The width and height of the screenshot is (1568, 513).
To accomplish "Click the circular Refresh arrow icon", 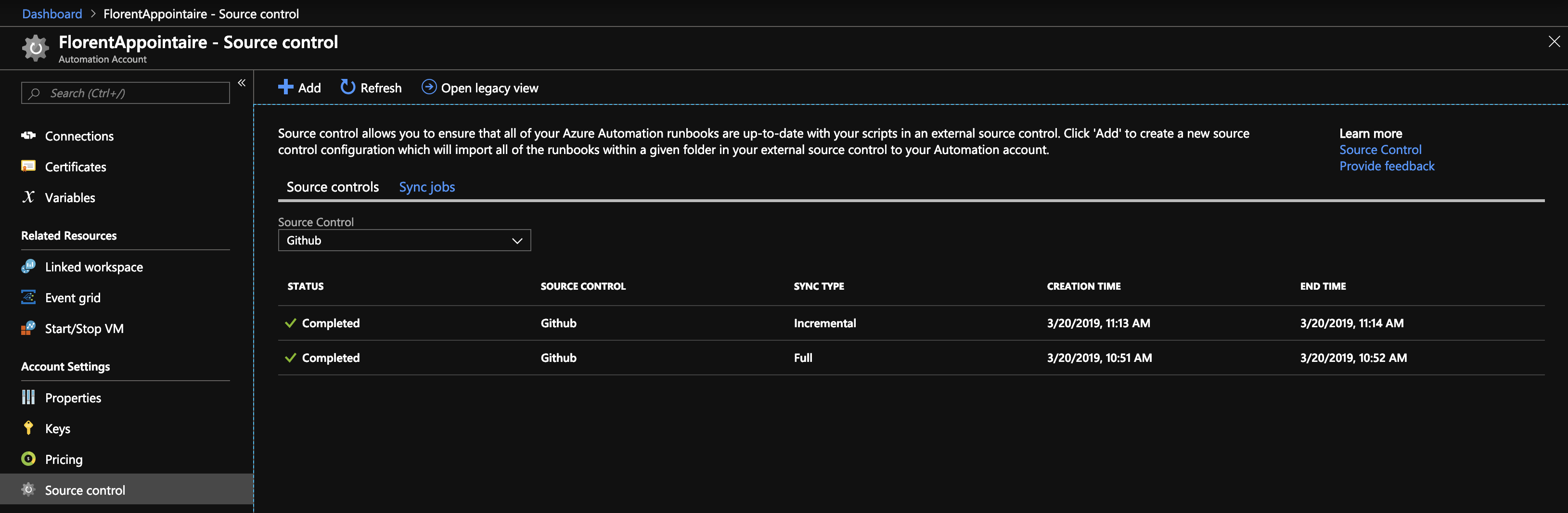I will click(347, 87).
